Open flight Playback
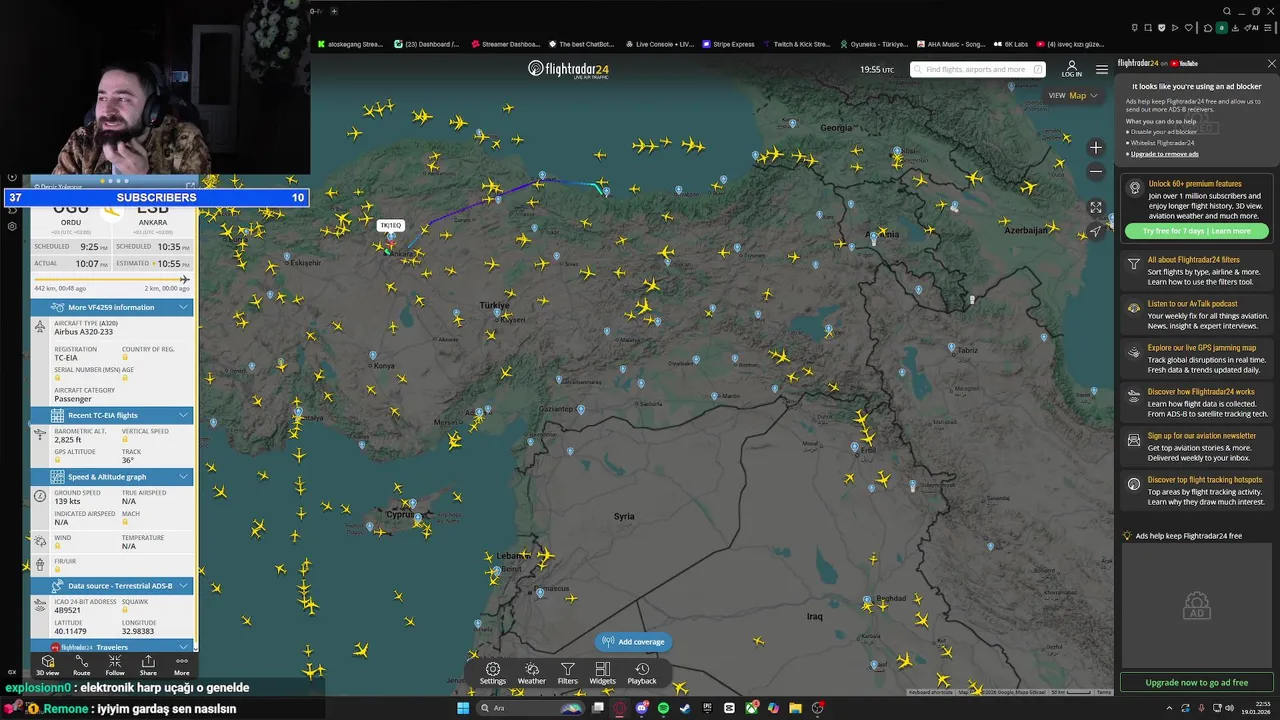Image resolution: width=1280 pixels, height=720 pixels. pos(642,673)
